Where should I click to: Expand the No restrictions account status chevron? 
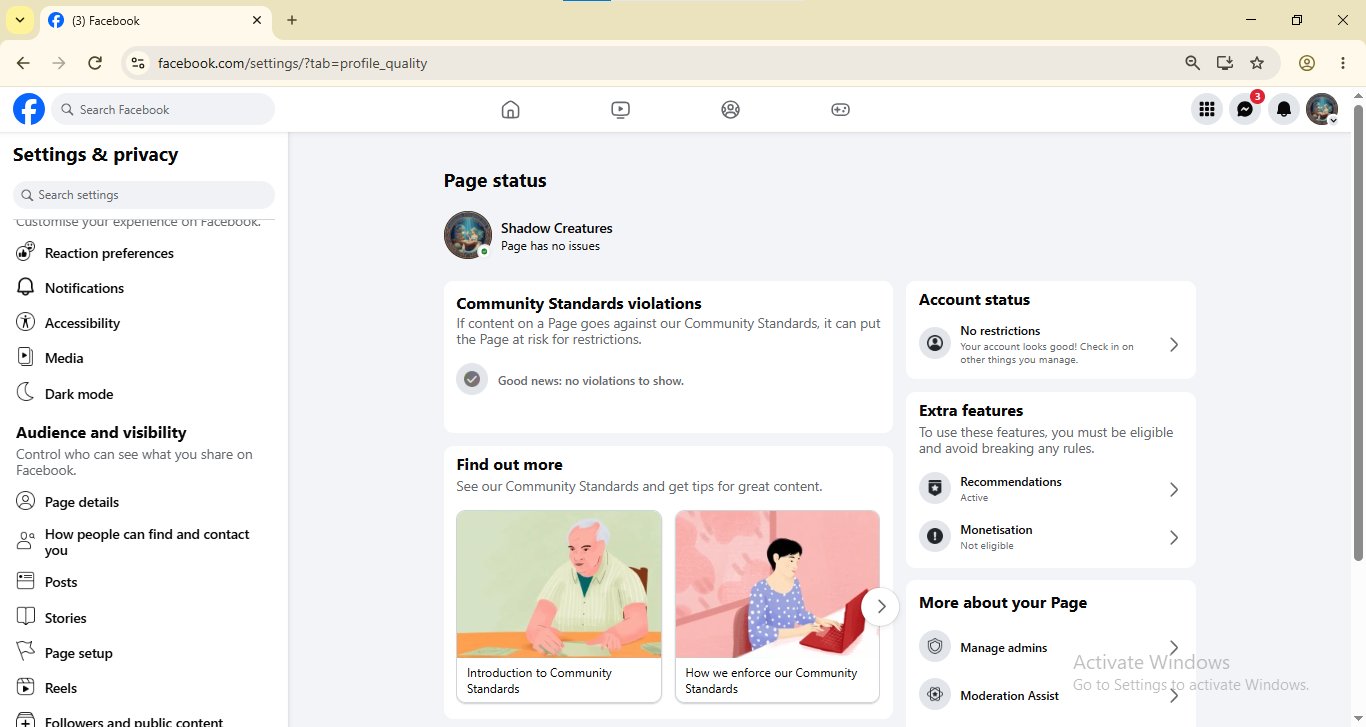click(1174, 344)
